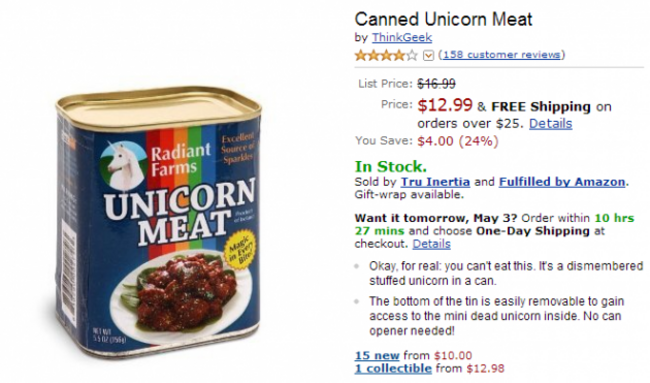Viewport: 650px width, 383px height.
Task: Open the Fulfilled by Amazon link
Action: coord(562,182)
